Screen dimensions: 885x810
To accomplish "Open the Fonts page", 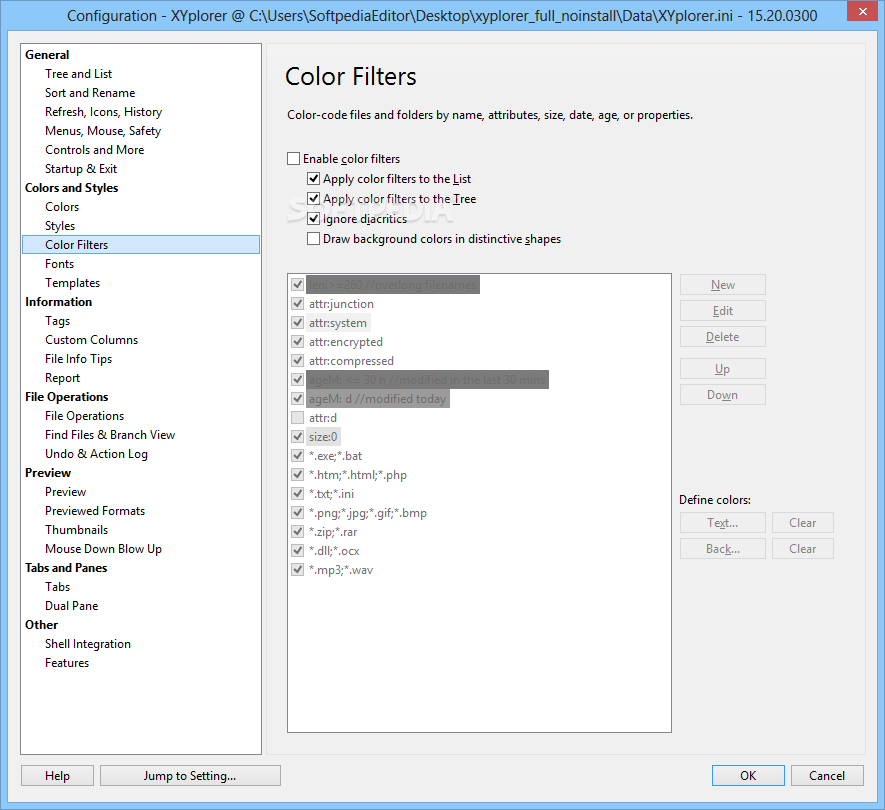I will 59,264.
